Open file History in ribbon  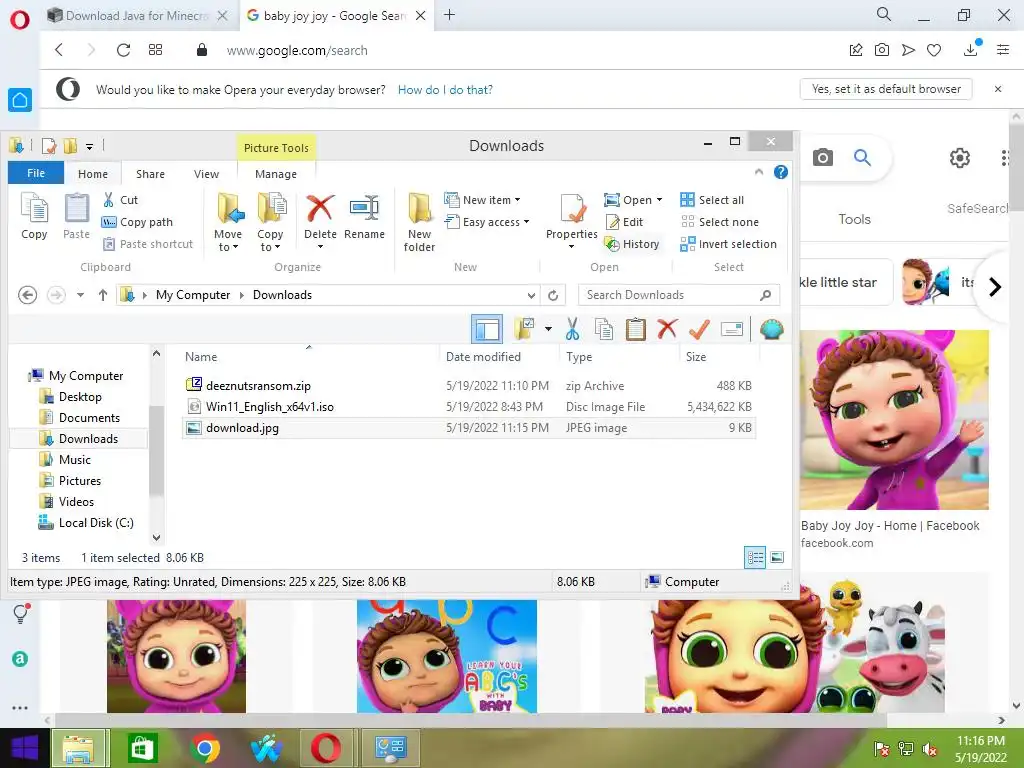coord(632,244)
